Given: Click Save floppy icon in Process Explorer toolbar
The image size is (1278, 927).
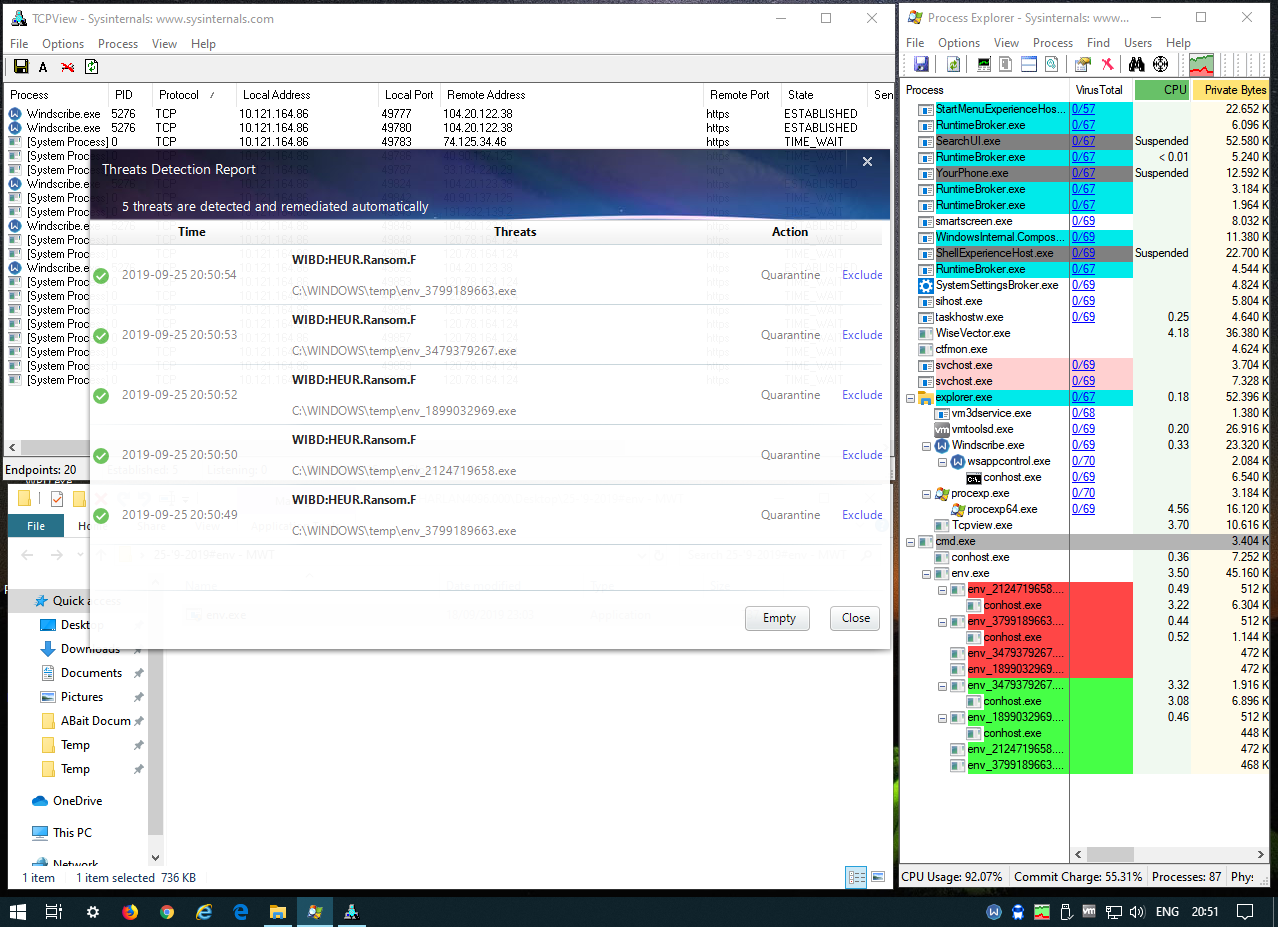Looking at the screenshot, I should (922, 65).
